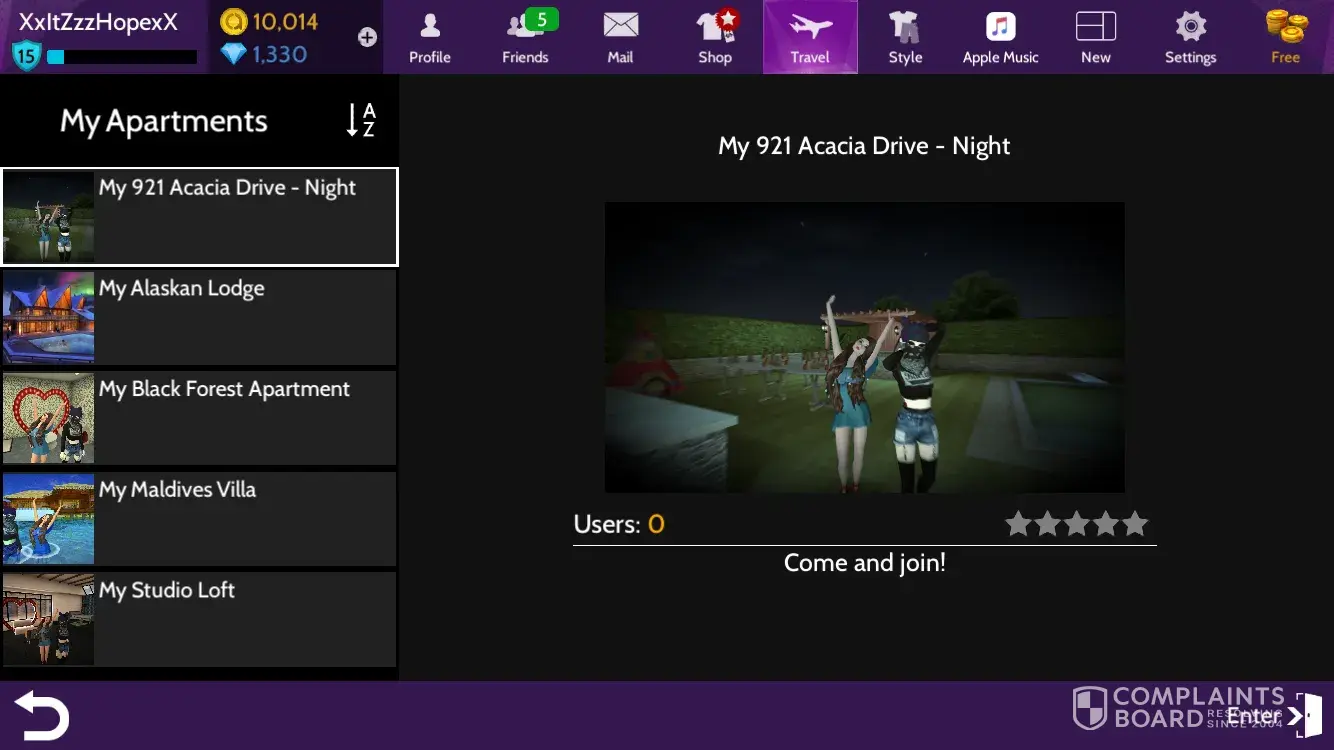Select My Maldives Villa entry
1334x750 pixels.
click(199, 519)
